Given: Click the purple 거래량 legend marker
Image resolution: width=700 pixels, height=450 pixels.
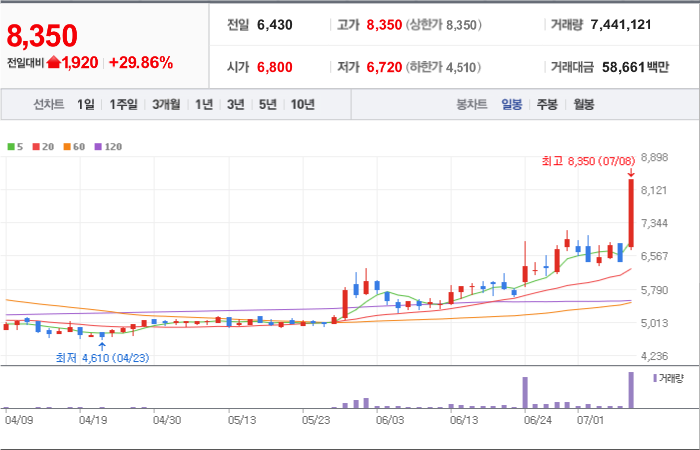Looking at the screenshot, I should [655, 379].
